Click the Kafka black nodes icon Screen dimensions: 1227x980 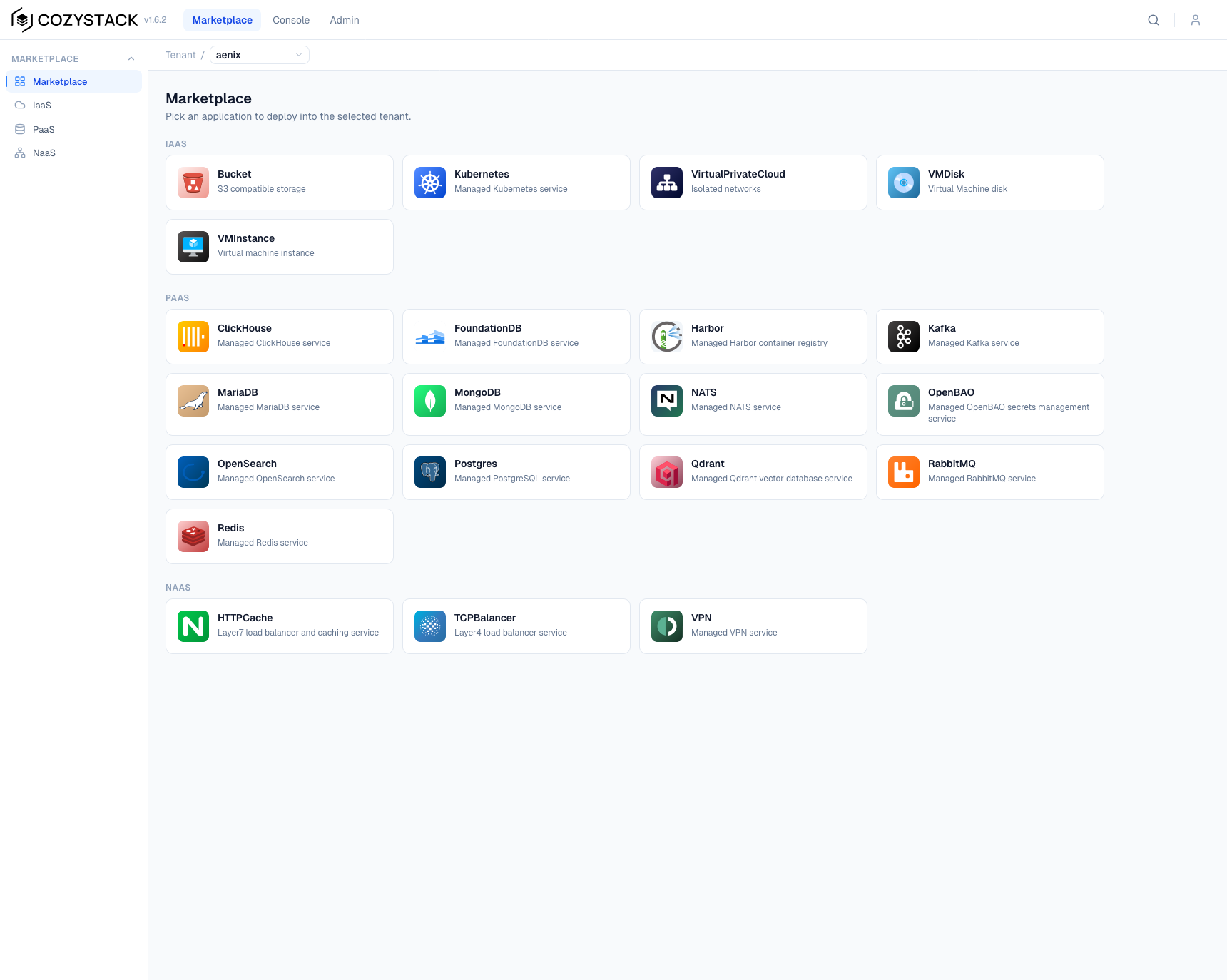(904, 337)
